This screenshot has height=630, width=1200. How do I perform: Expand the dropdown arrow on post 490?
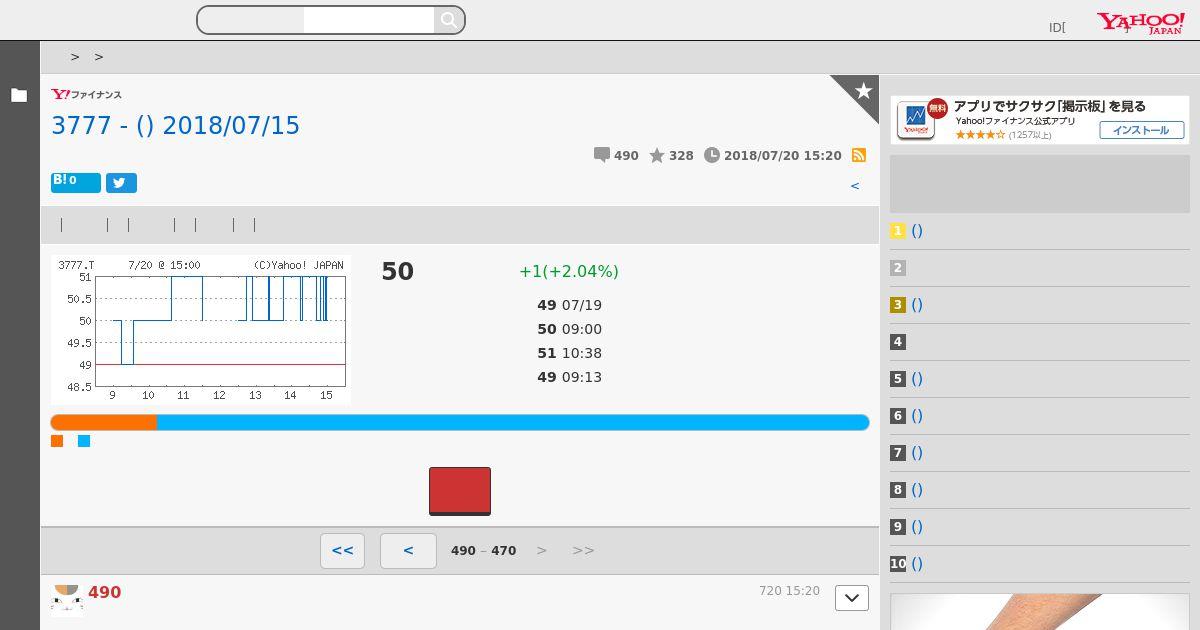(x=852, y=598)
